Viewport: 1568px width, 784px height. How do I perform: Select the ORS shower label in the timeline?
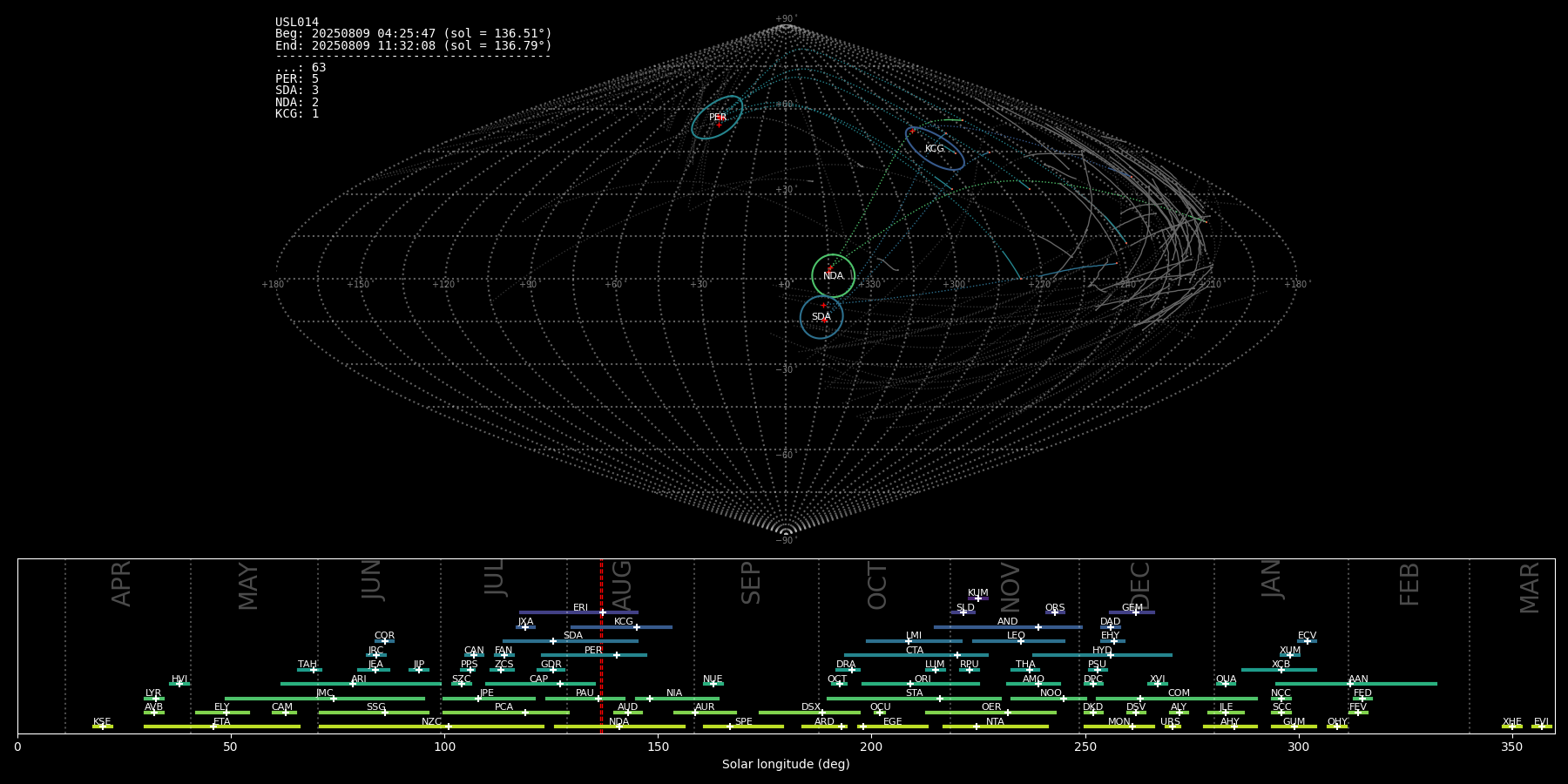[x=1055, y=608]
